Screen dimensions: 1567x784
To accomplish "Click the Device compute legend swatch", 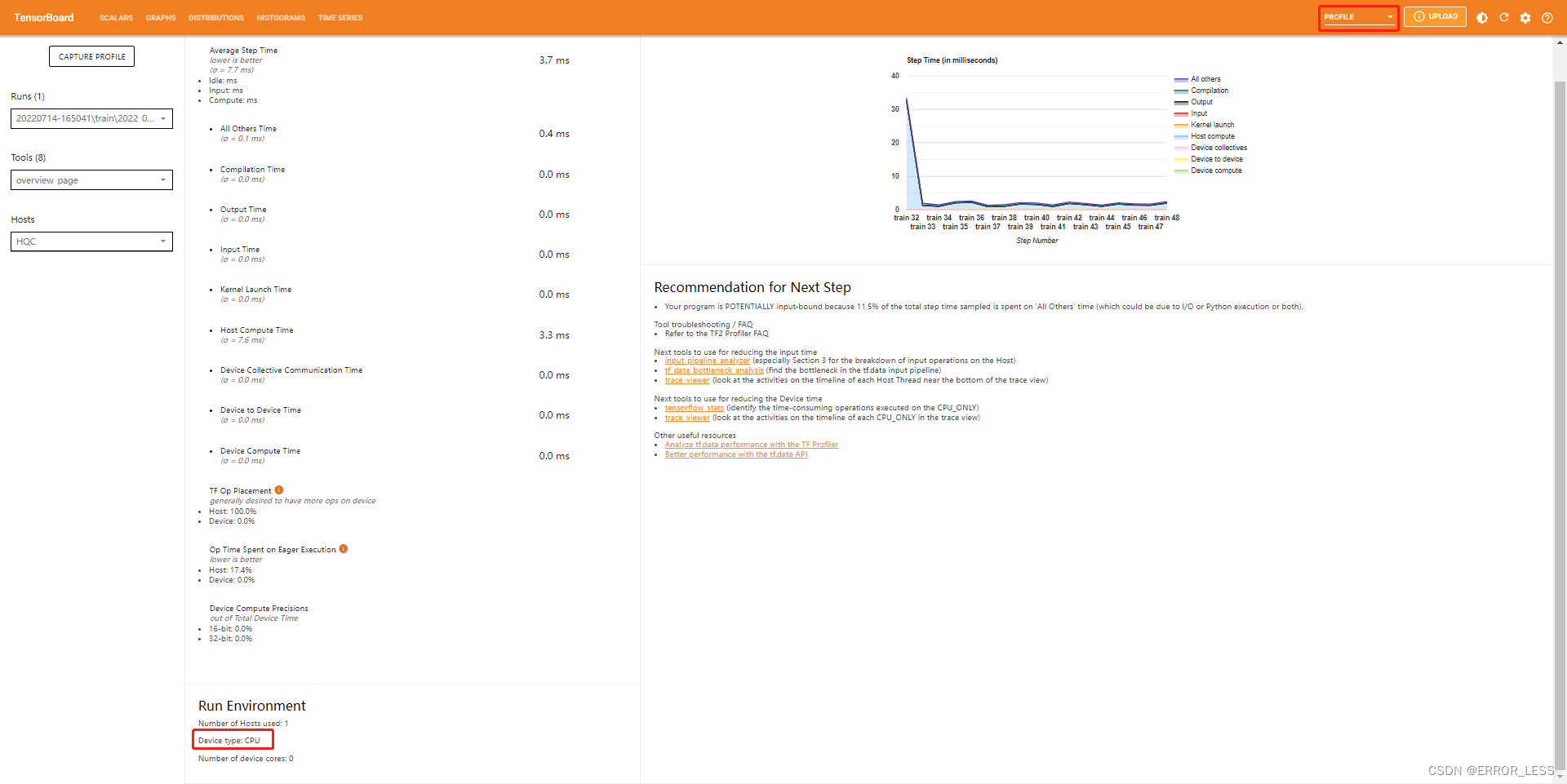I will (1181, 171).
